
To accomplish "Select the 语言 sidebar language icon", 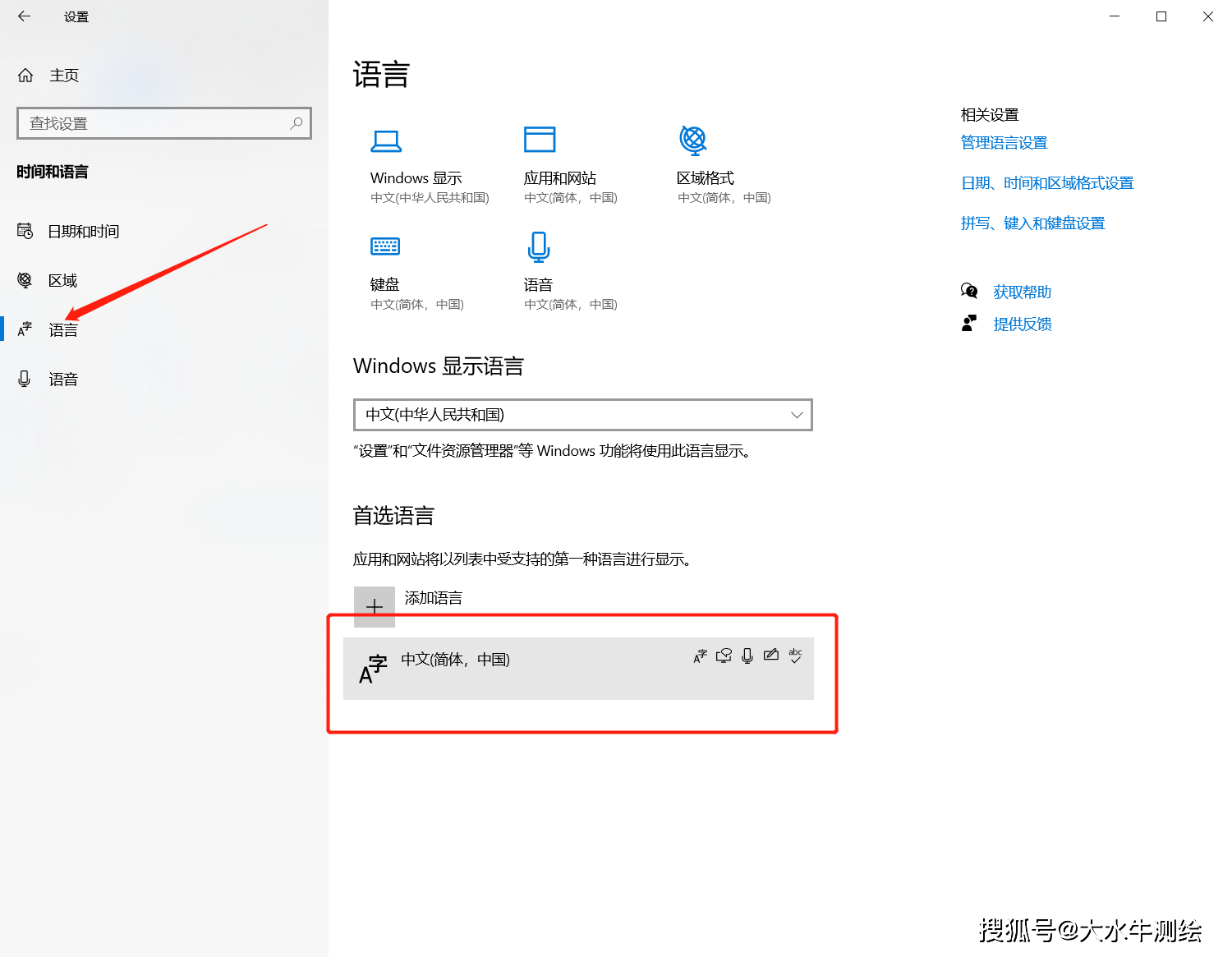I will (x=25, y=329).
